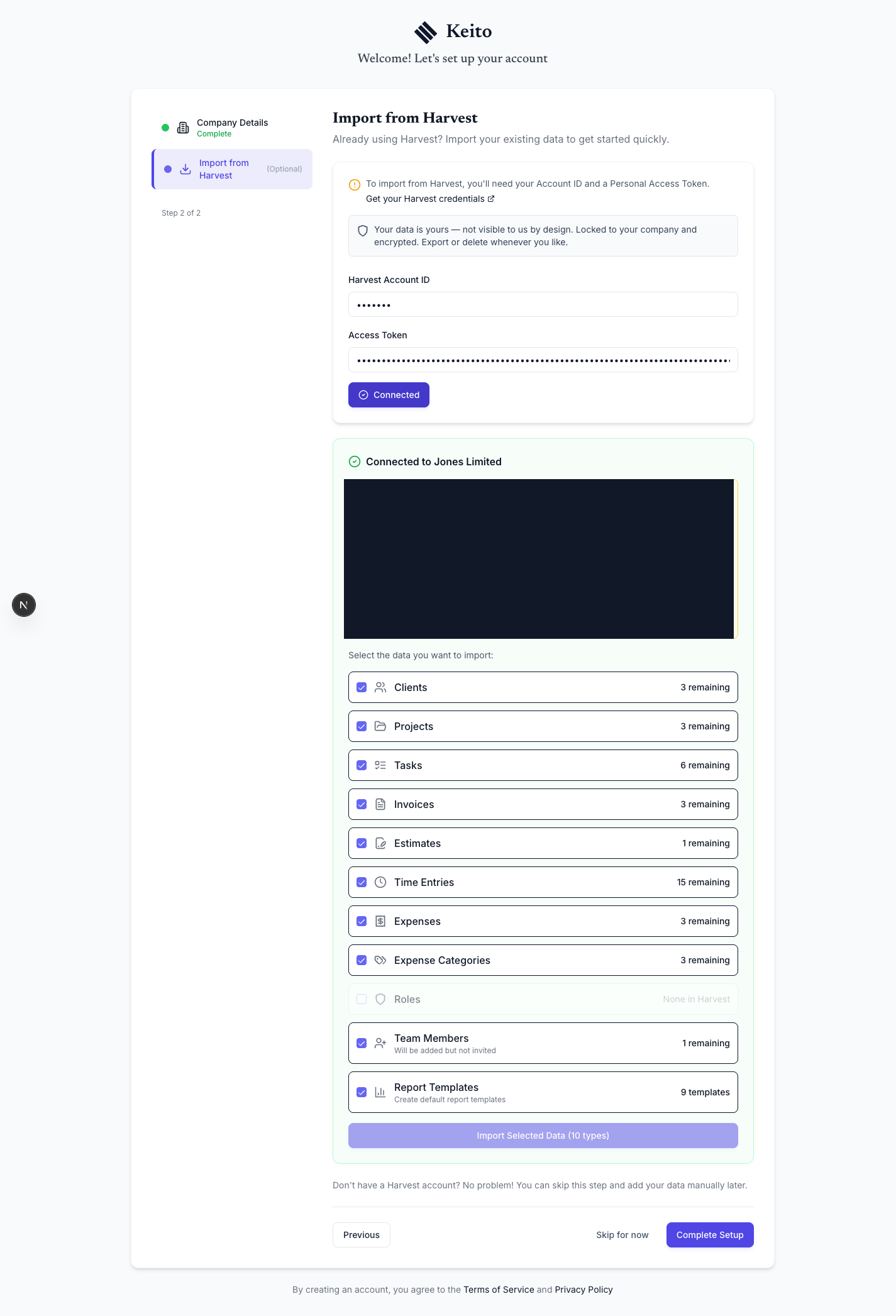Click the Report Templates bar chart icon
This screenshot has height=1316, width=896.
tap(380, 1092)
